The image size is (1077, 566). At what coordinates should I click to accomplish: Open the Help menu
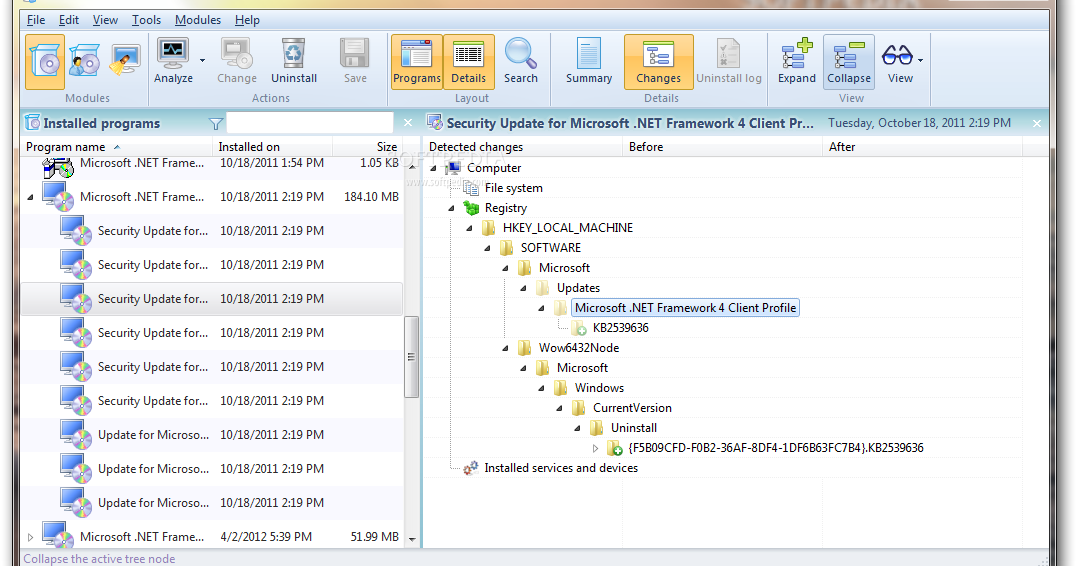(247, 20)
